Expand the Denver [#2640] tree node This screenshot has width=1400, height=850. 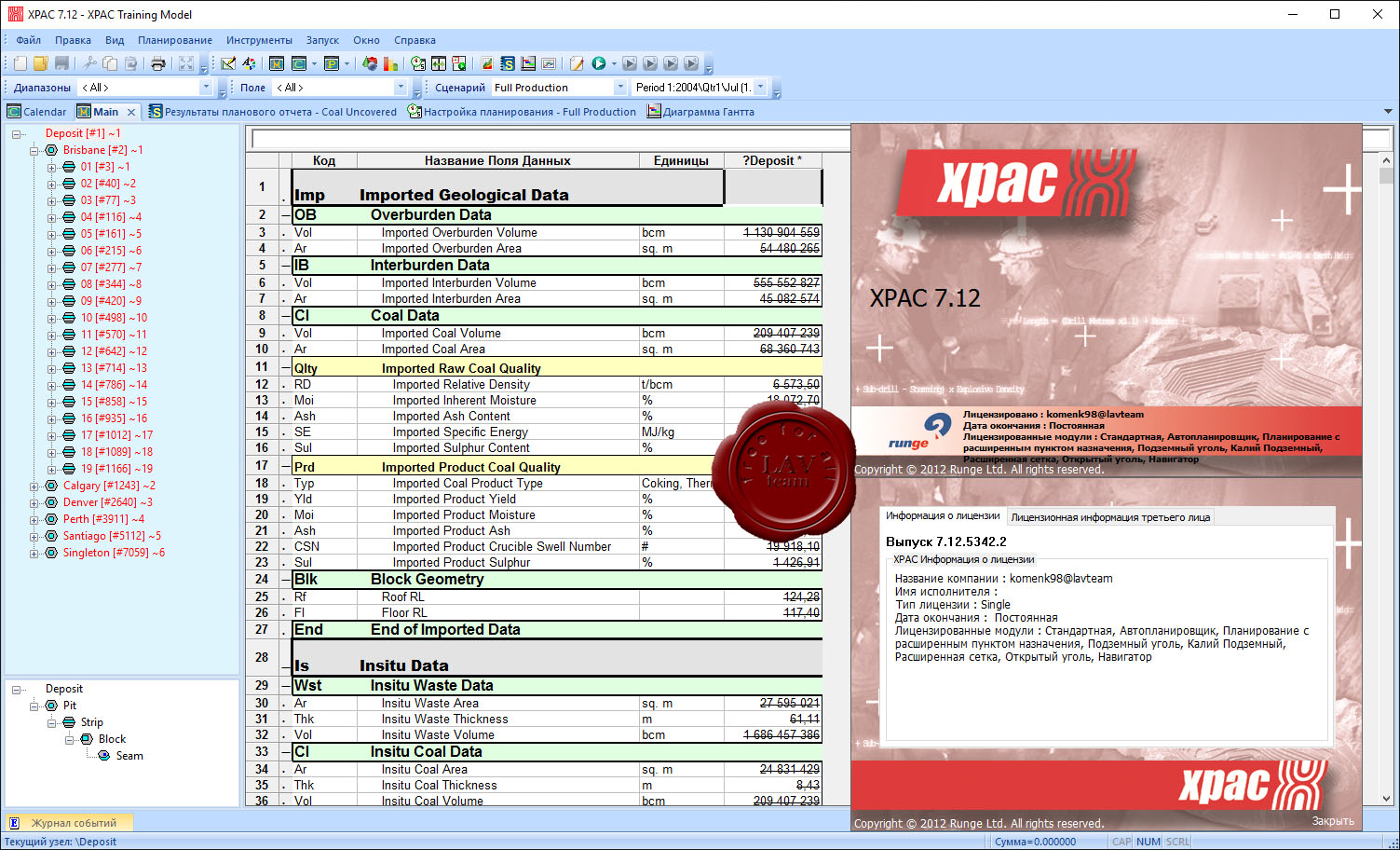(x=34, y=502)
